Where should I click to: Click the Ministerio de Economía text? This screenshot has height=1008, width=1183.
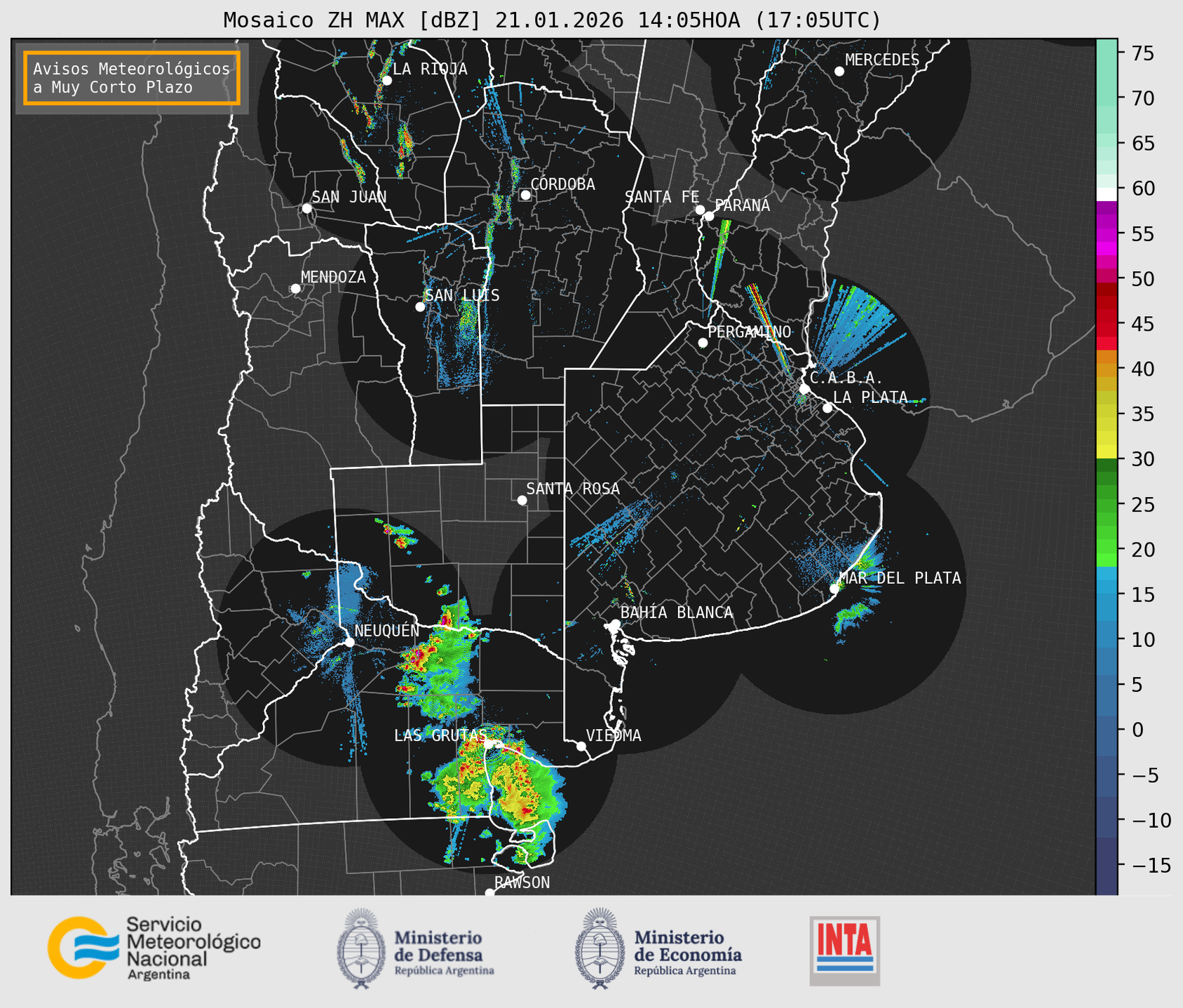click(x=688, y=952)
